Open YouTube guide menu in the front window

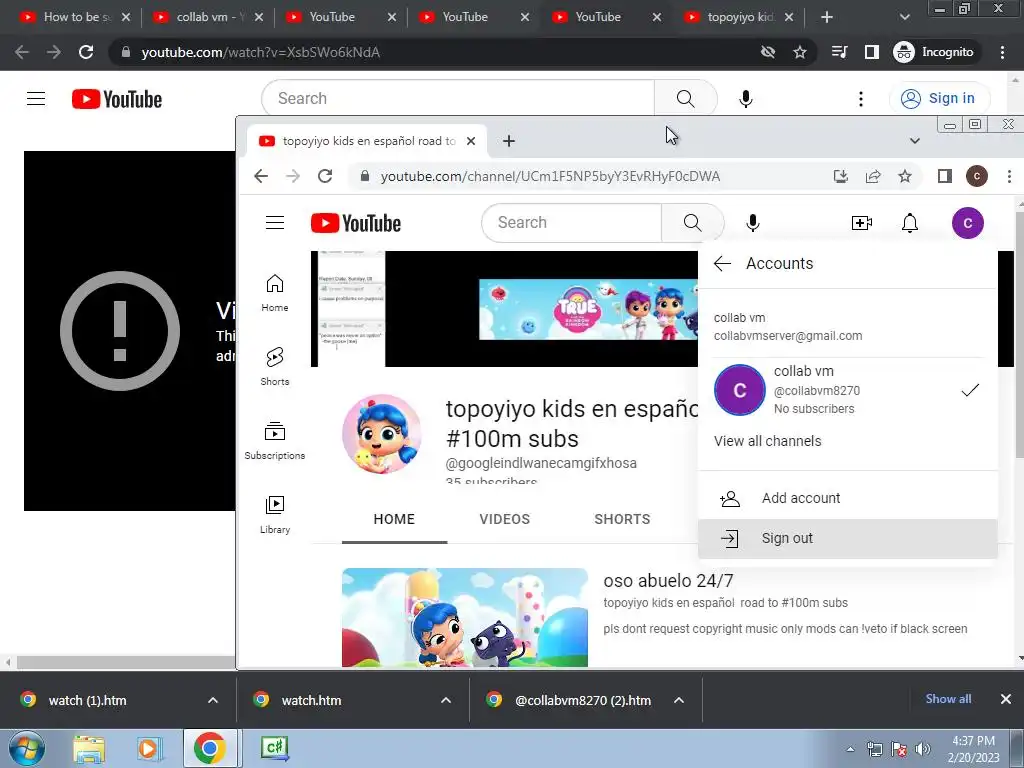[x=275, y=223]
